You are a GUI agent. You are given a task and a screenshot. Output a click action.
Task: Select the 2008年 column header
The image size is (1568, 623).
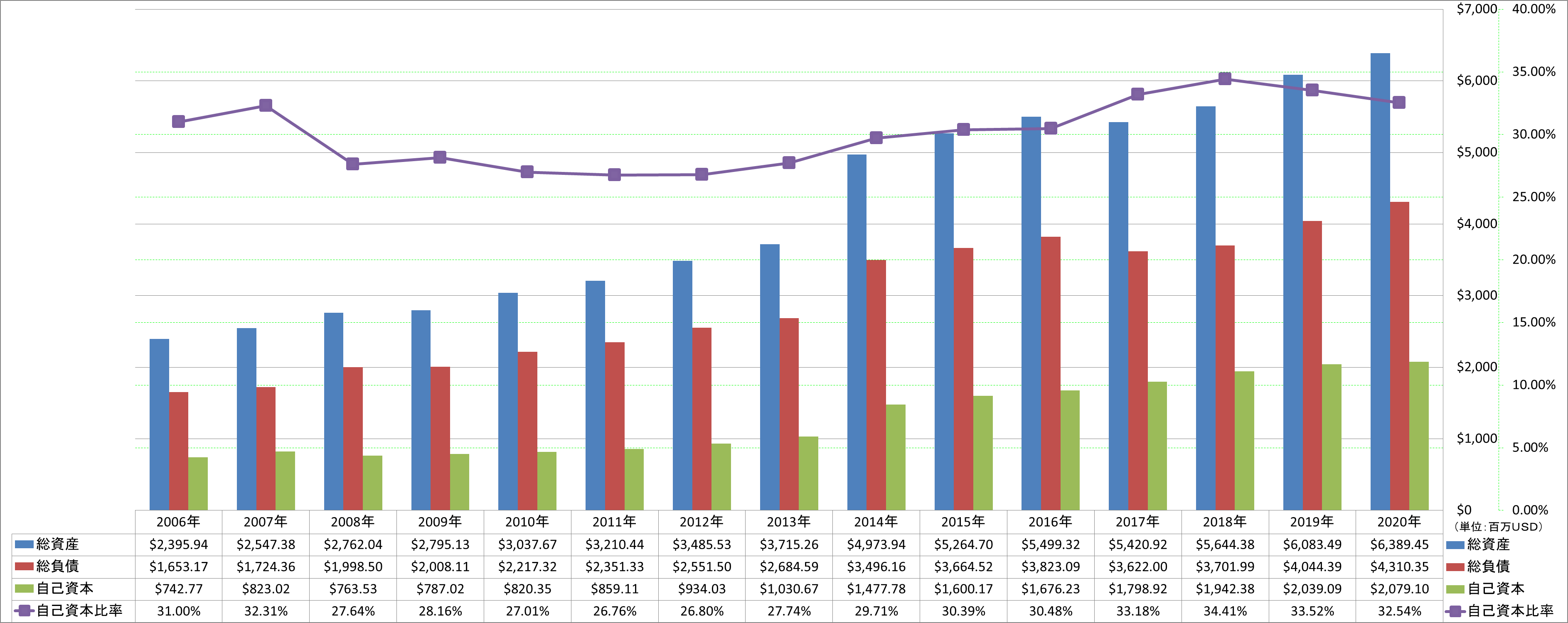[353, 522]
